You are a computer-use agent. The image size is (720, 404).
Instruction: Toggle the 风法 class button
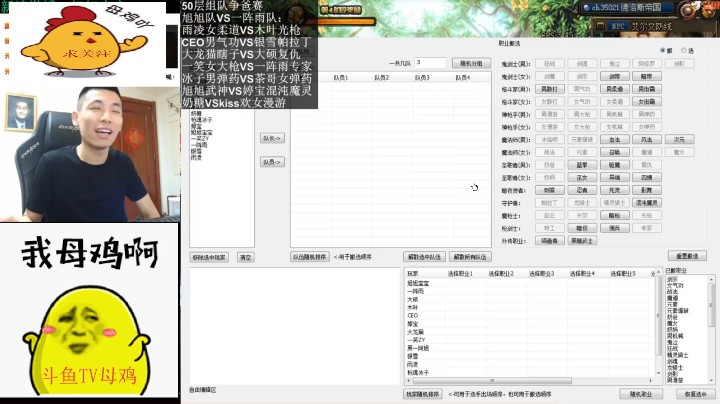tap(647, 140)
